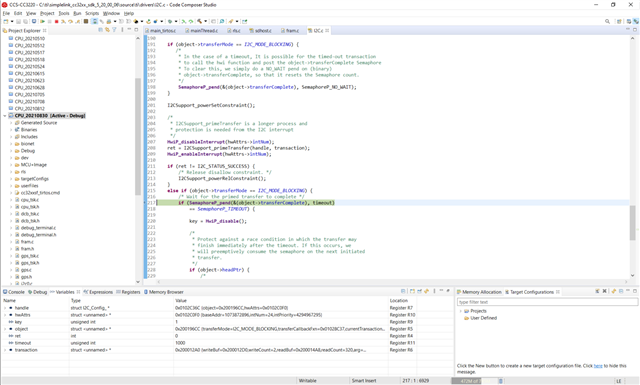
Task: Click the 'Writable' status bar entry
Action: click(x=307, y=381)
